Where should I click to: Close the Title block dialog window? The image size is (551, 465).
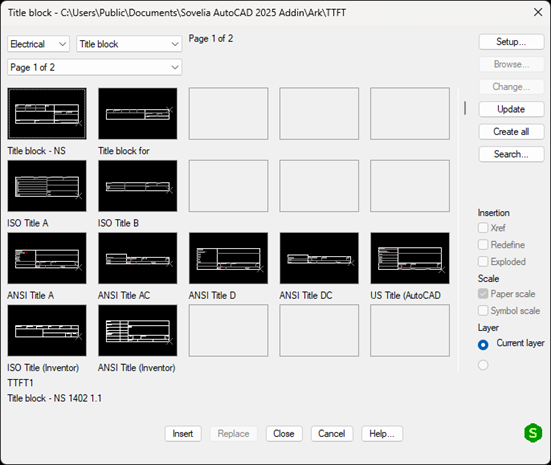[538, 12]
